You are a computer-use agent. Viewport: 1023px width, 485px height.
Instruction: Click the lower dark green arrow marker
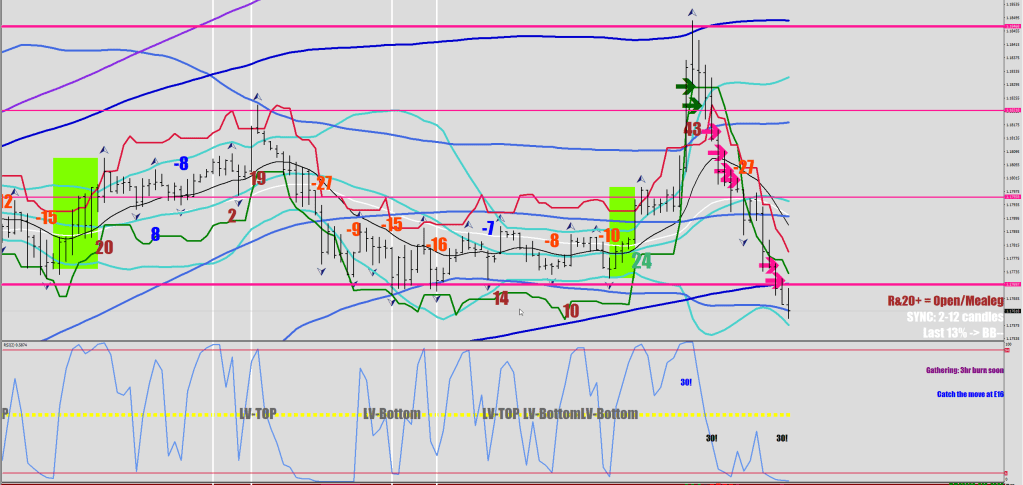click(x=691, y=104)
